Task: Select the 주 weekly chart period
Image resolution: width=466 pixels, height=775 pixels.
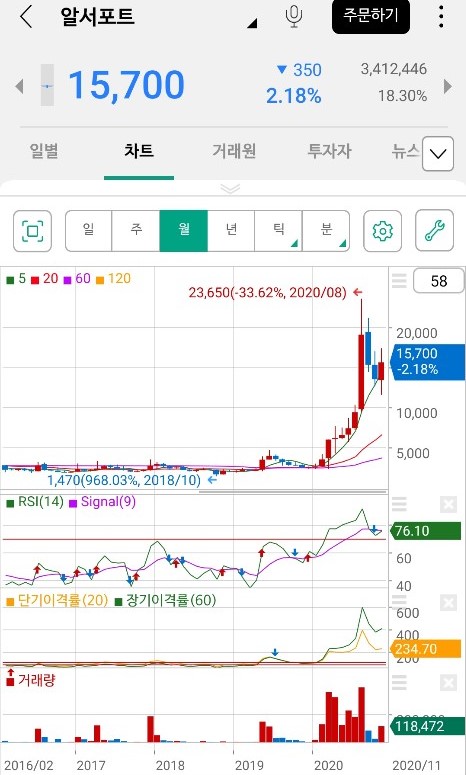Action: 136,231
